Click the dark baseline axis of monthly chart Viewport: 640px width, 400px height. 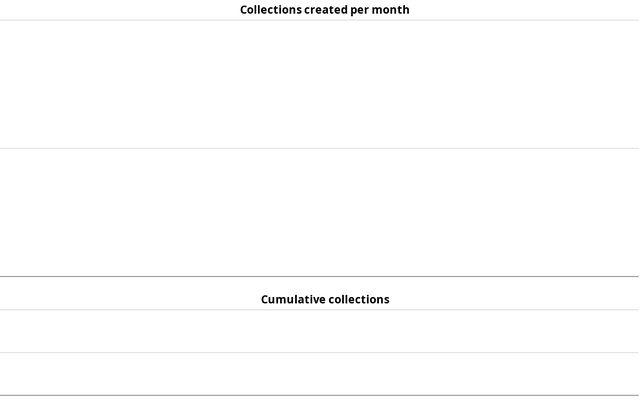320,276
